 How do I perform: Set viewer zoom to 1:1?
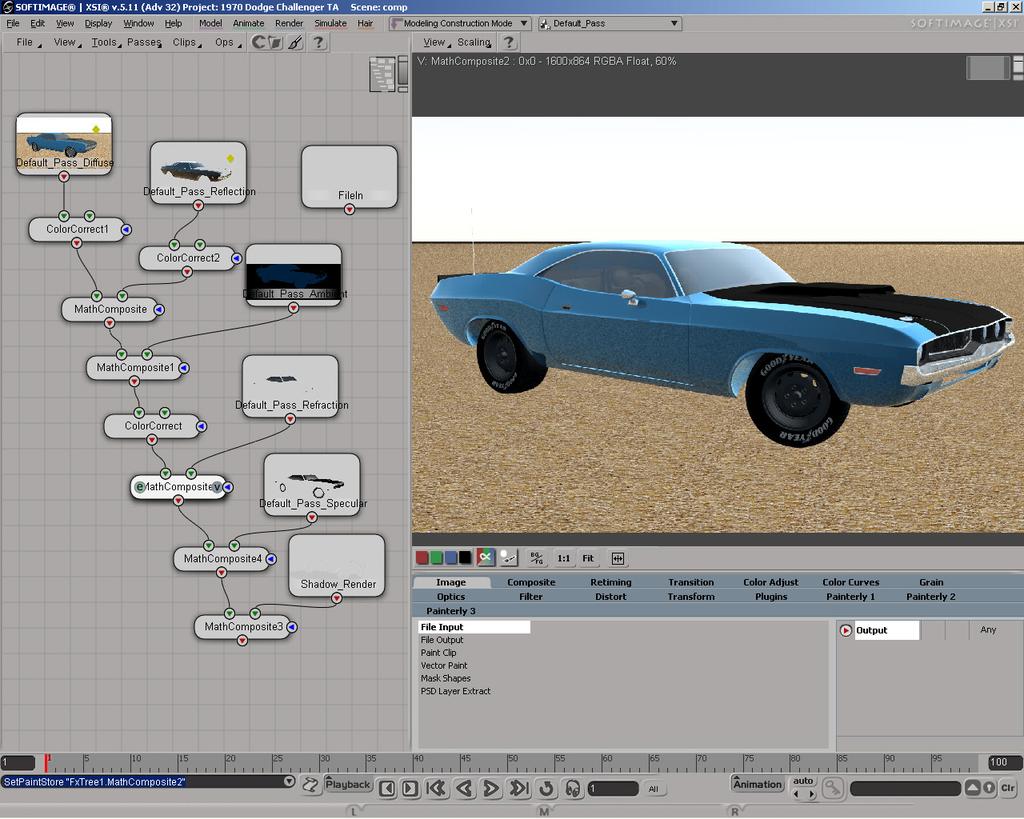point(564,558)
